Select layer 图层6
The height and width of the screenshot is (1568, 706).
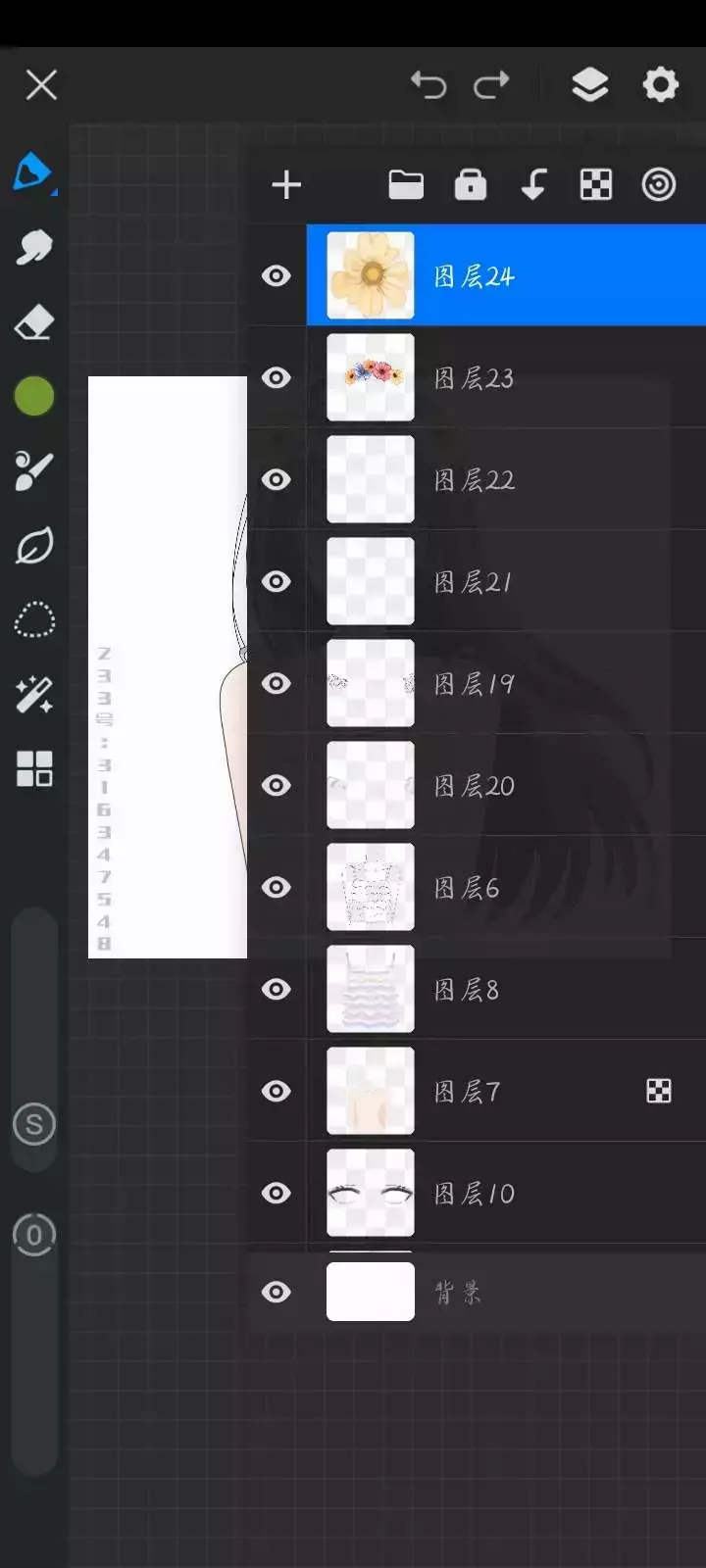(506, 887)
